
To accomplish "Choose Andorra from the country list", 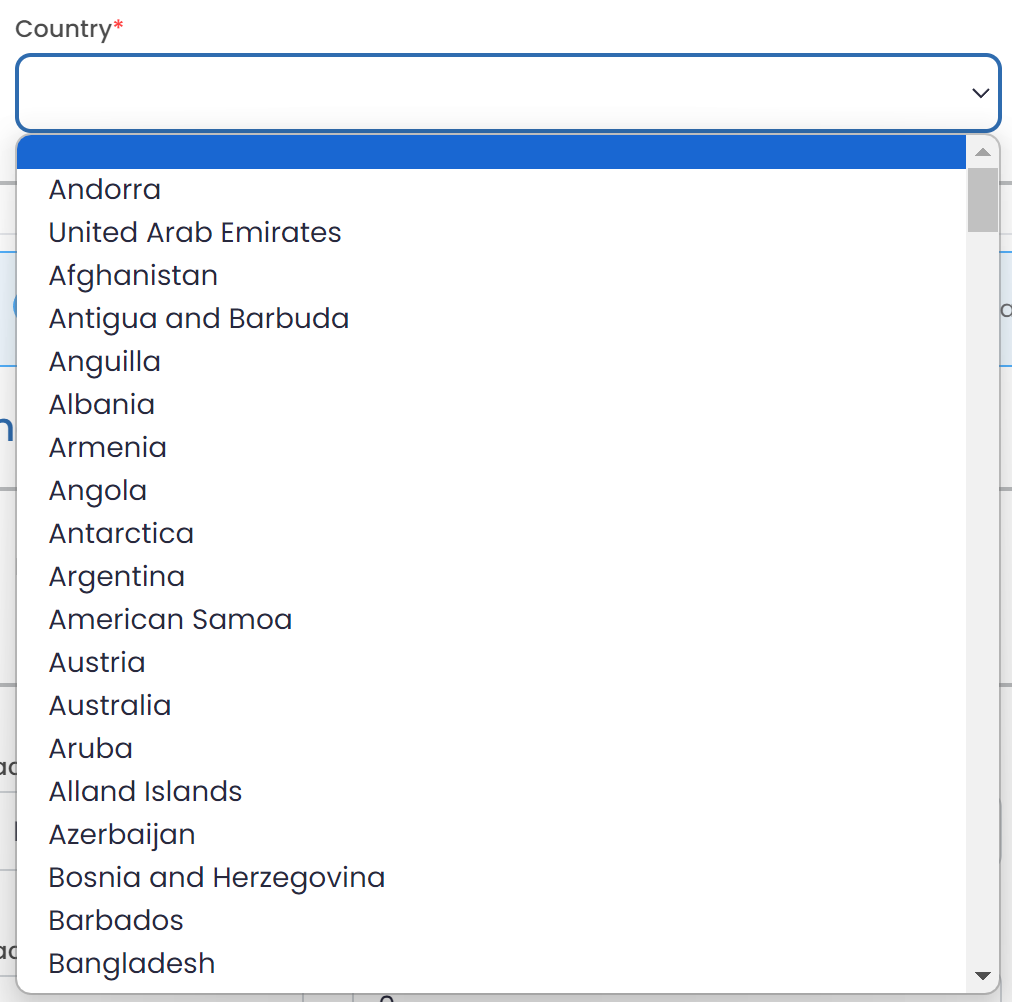I will pyautogui.click(x=105, y=189).
